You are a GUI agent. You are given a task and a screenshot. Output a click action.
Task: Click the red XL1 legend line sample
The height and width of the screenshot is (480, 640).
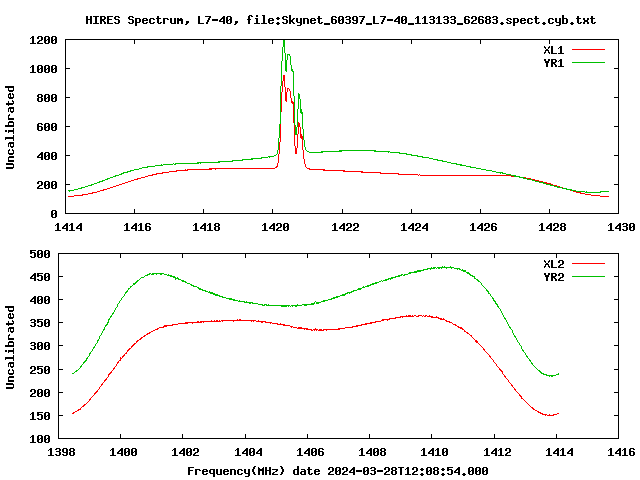(x=588, y=50)
